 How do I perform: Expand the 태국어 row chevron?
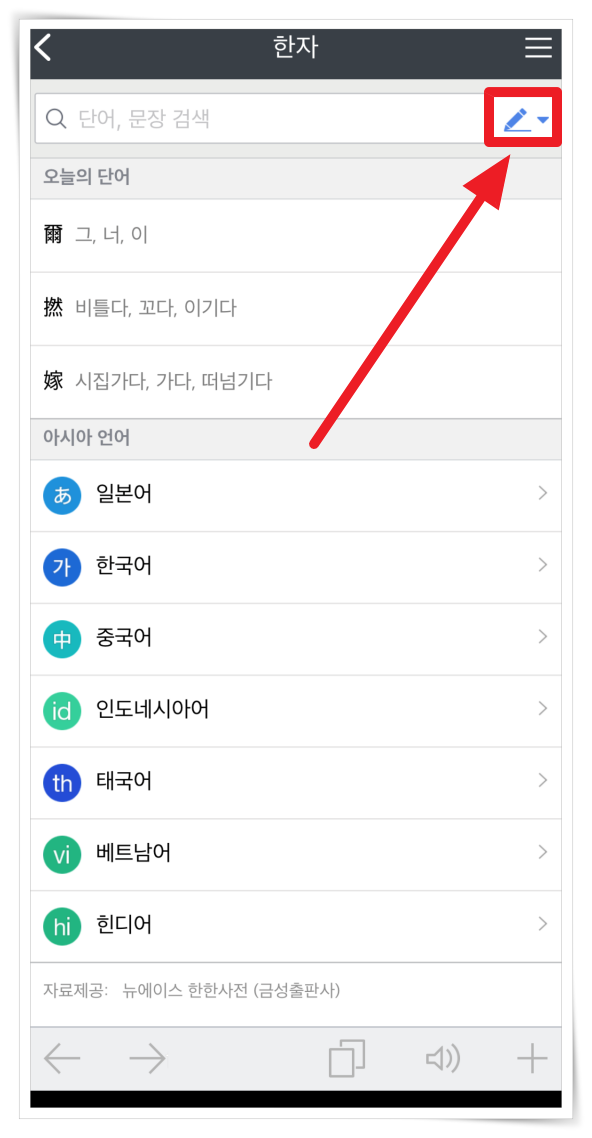click(x=543, y=781)
